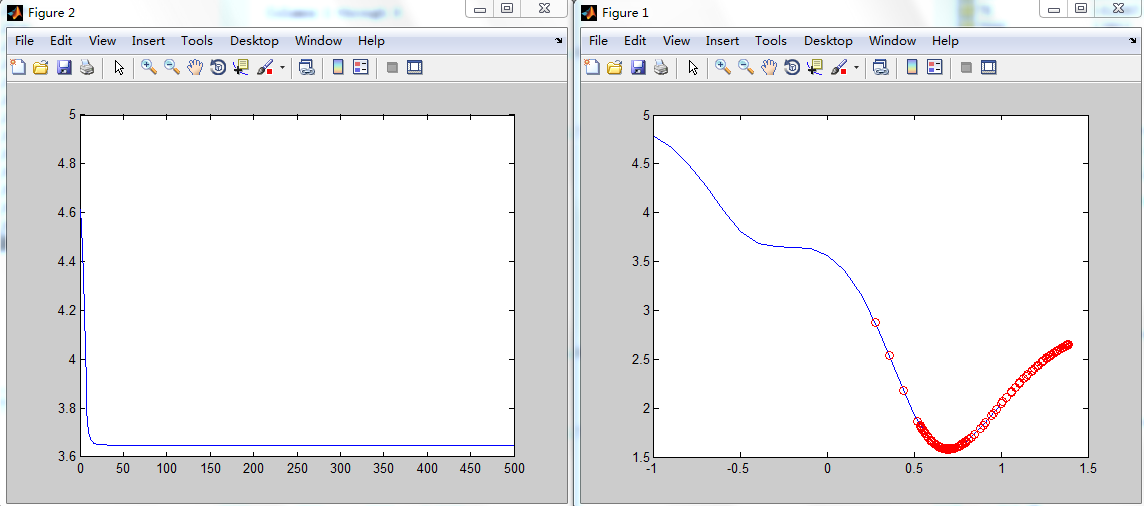Activate Data Cursor tool in Figure 2
The width and height of the screenshot is (1144, 506).
point(241,68)
